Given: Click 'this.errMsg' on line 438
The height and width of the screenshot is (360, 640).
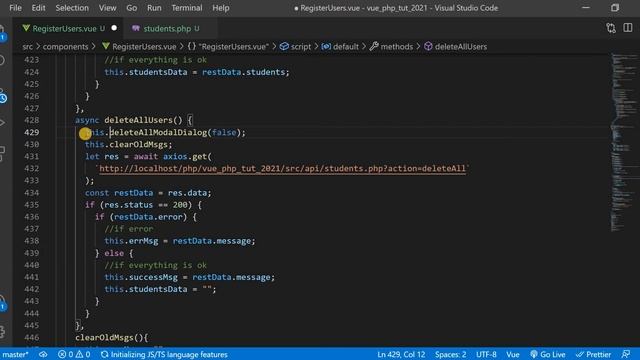Looking at the screenshot, I should point(131,241).
